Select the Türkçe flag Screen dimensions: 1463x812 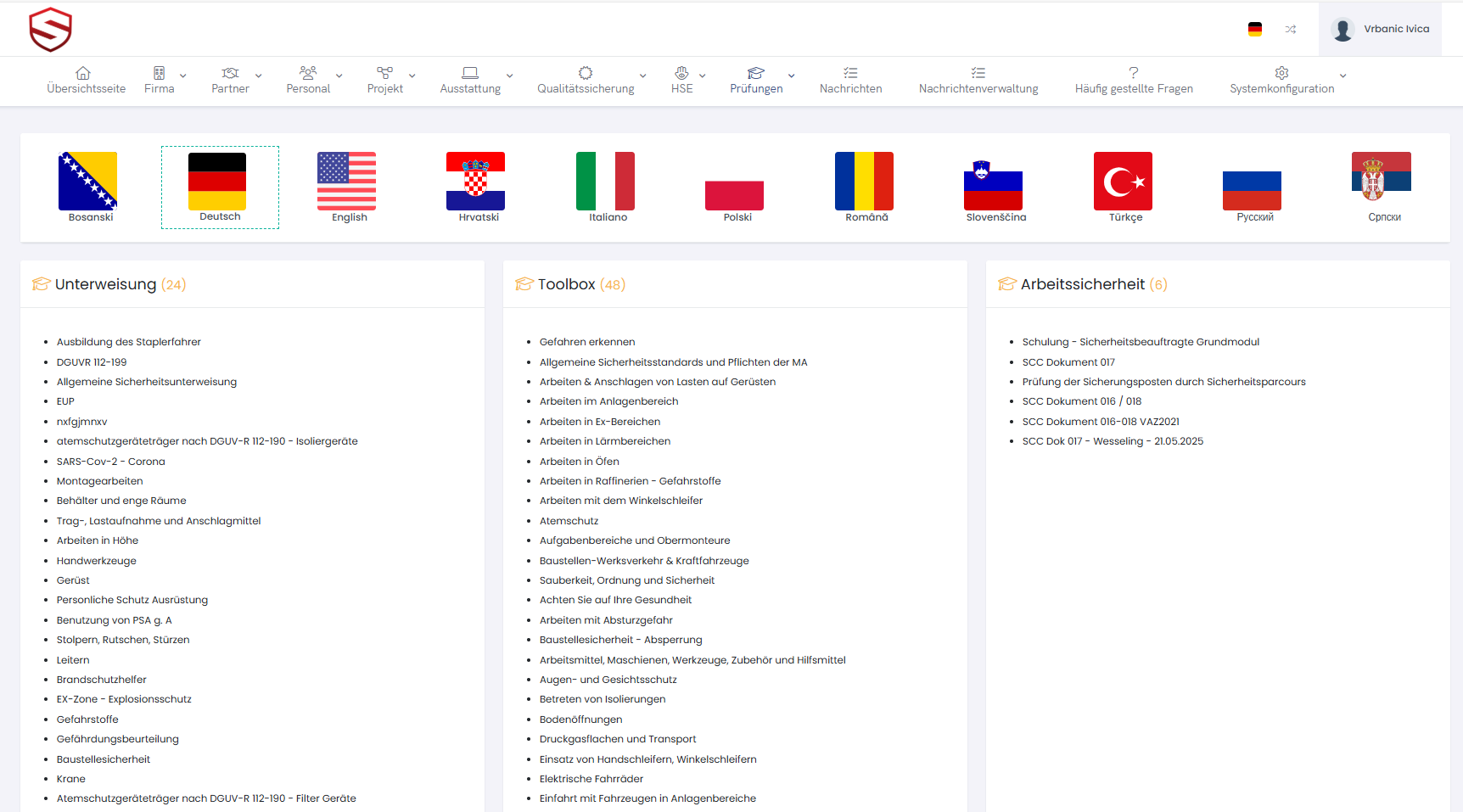pyautogui.click(x=1122, y=182)
